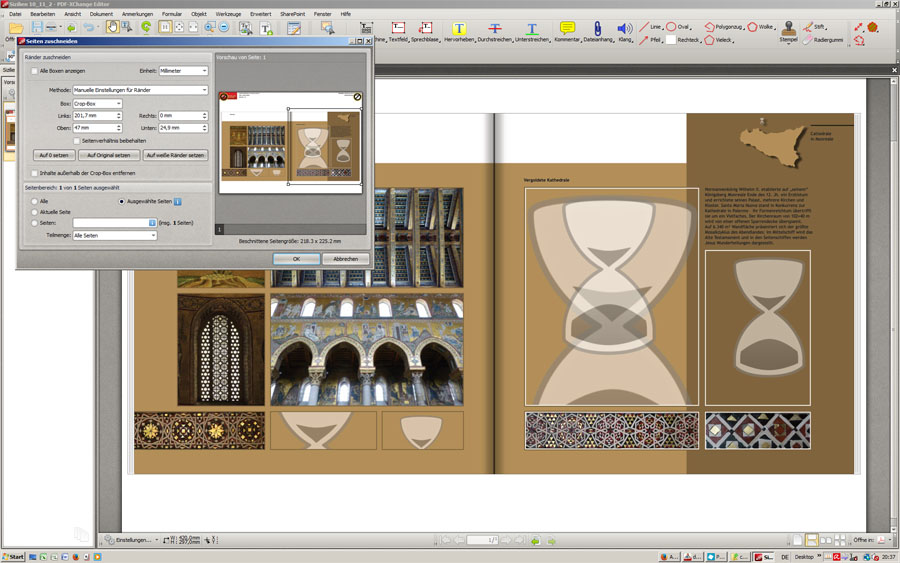Open the Werkzeuge menu
Viewport: 900px width, 563px height.
[228, 14]
